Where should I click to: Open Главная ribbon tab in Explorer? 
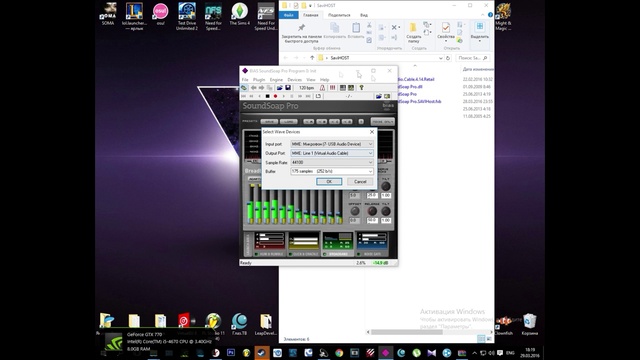[311, 15]
